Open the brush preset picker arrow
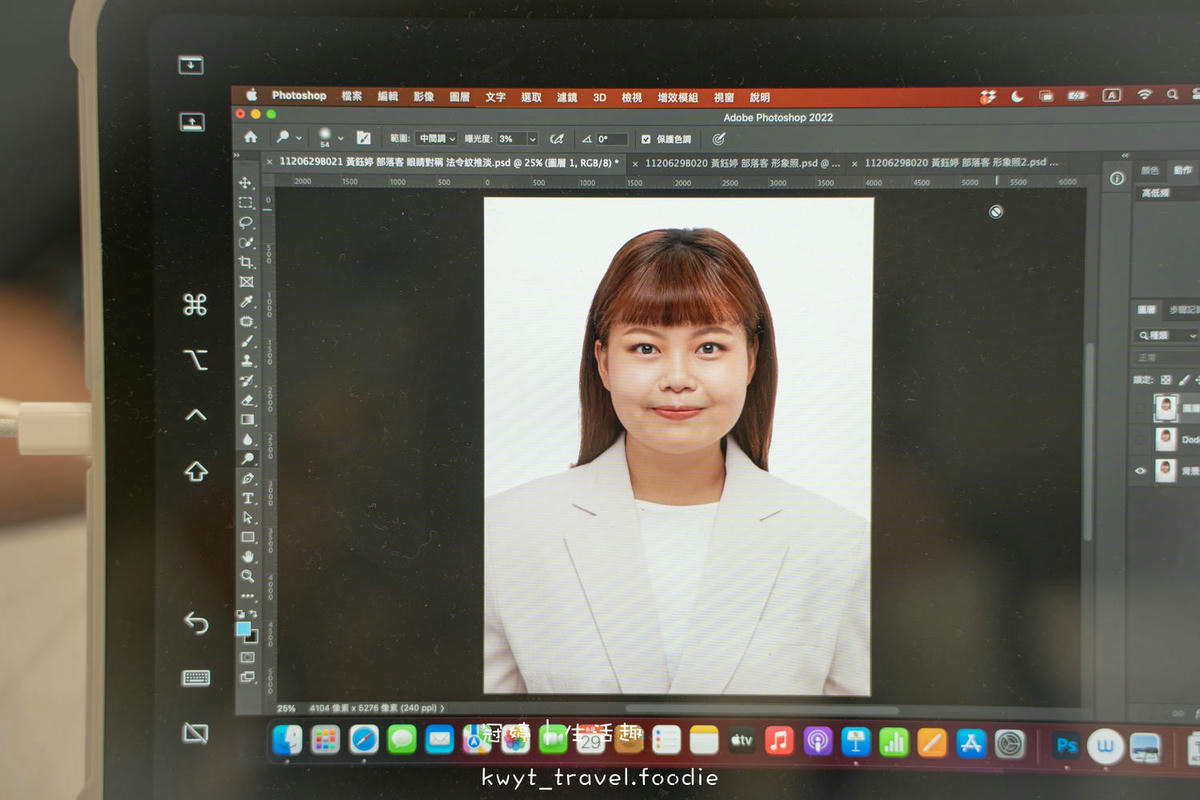The width and height of the screenshot is (1200, 800). click(341, 138)
